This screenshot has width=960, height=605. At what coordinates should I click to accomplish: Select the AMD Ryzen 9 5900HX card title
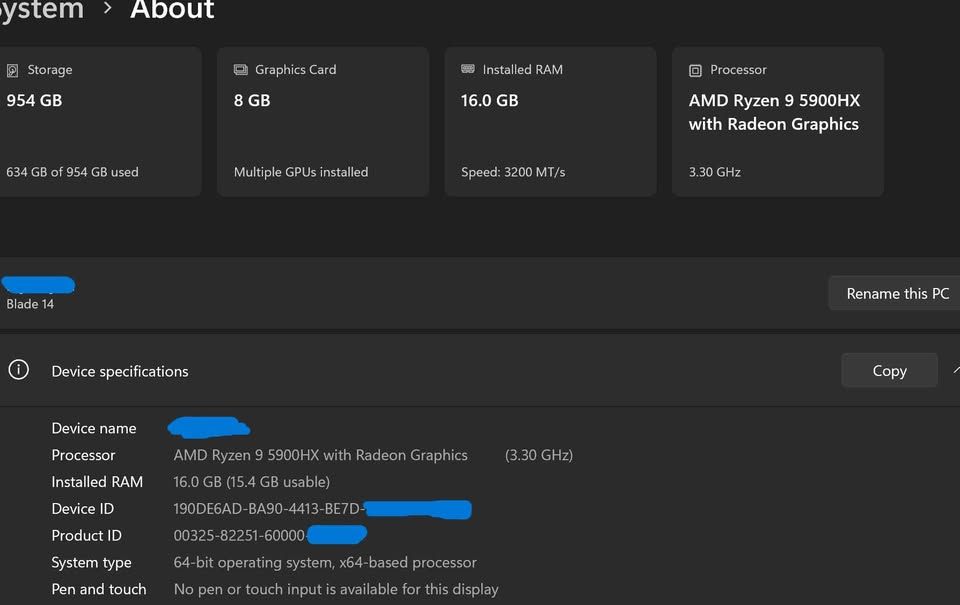[x=774, y=112]
